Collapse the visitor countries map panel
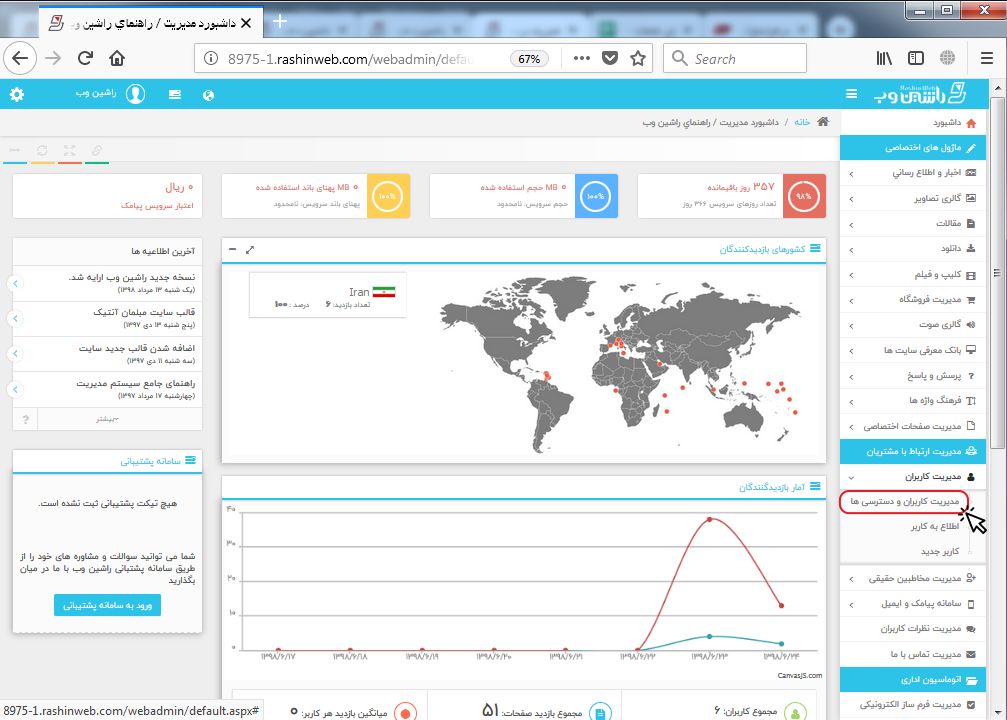The height and width of the screenshot is (720, 1007). click(233, 249)
